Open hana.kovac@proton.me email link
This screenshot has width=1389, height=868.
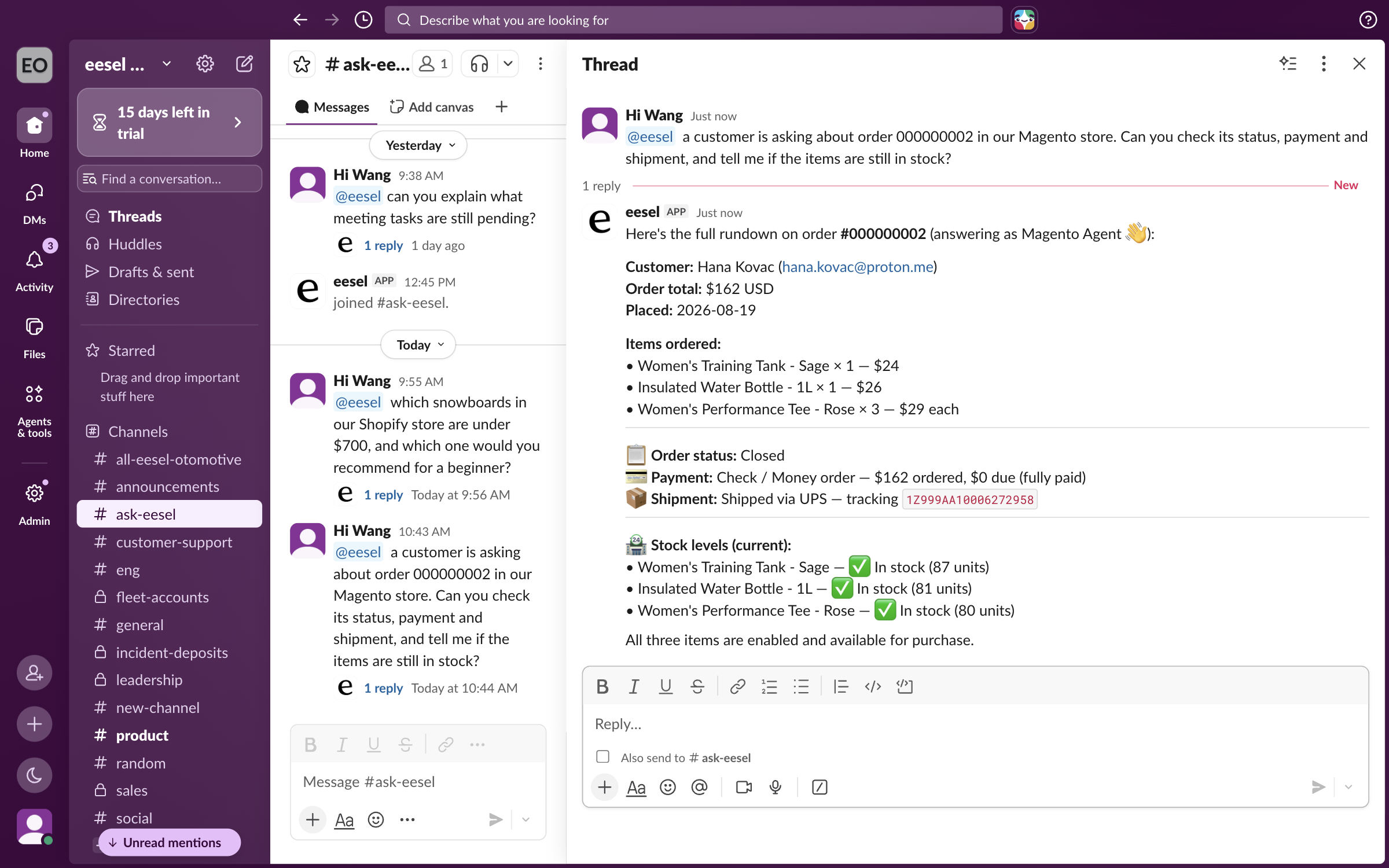tap(858, 267)
